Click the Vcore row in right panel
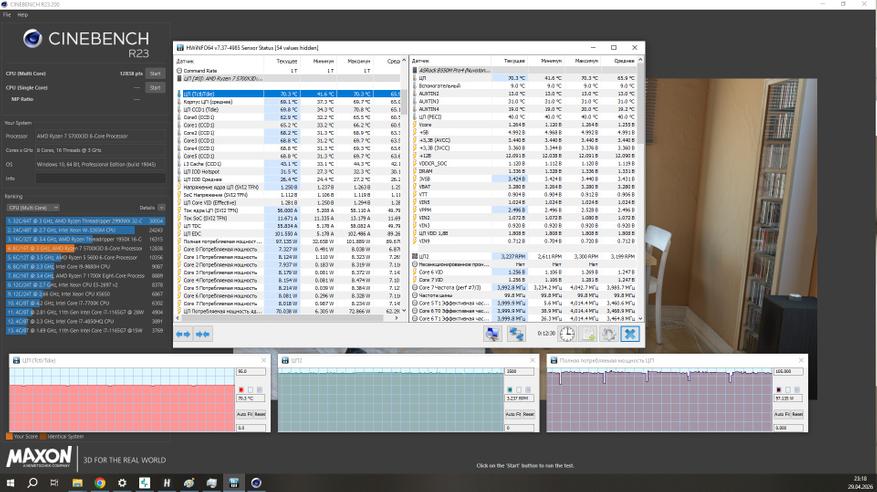877x492 pixels. pyautogui.click(x=525, y=125)
